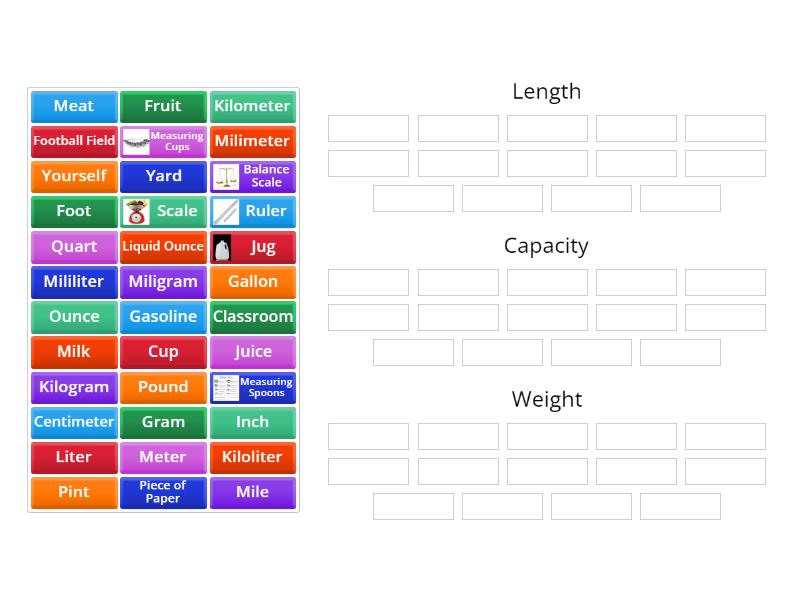Click the last empty slot under Weight

coord(680,506)
